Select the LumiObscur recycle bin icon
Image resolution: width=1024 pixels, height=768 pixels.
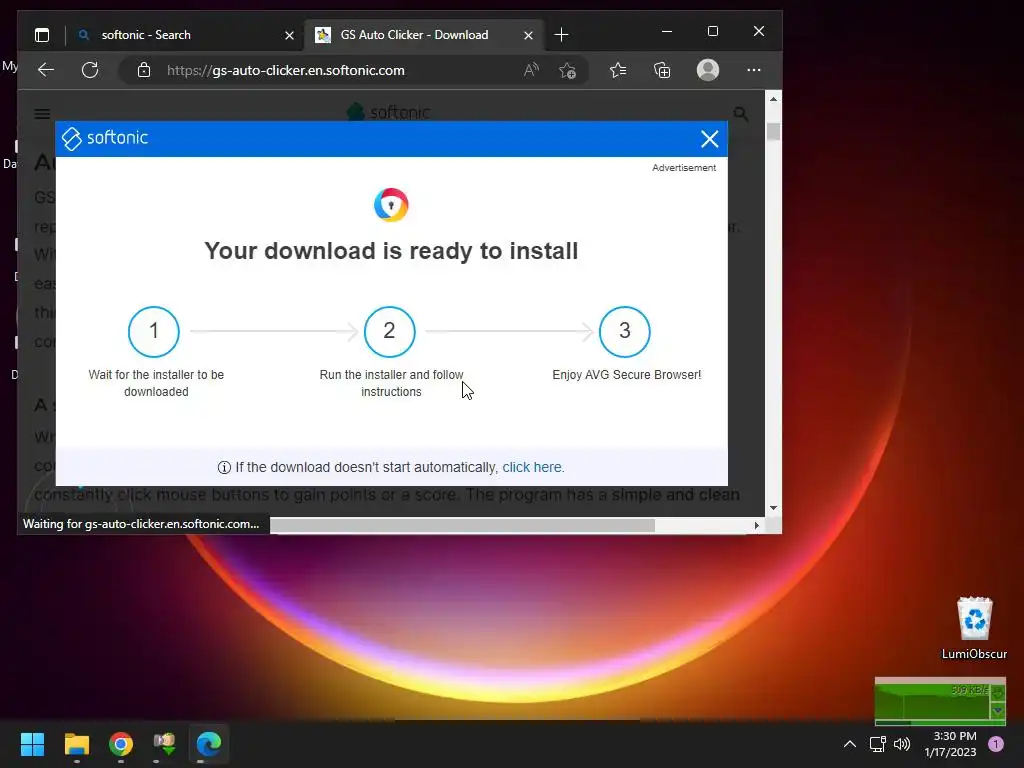(x=974, y=628)
